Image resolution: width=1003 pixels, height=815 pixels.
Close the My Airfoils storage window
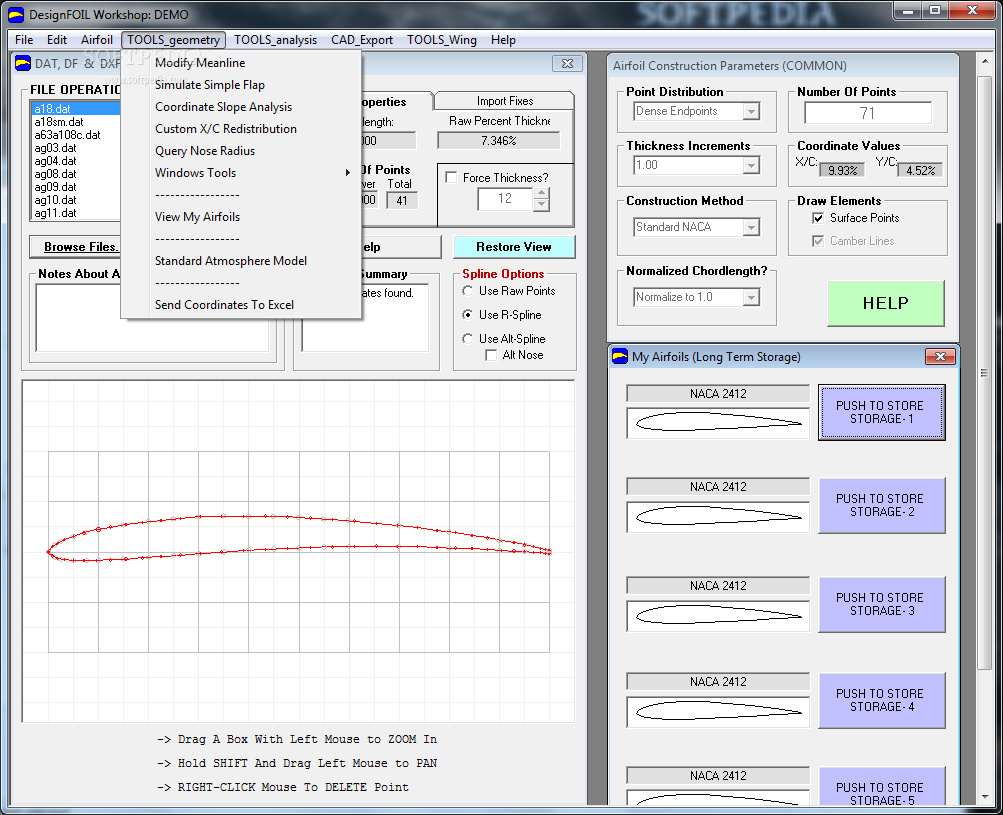(940, 356)
